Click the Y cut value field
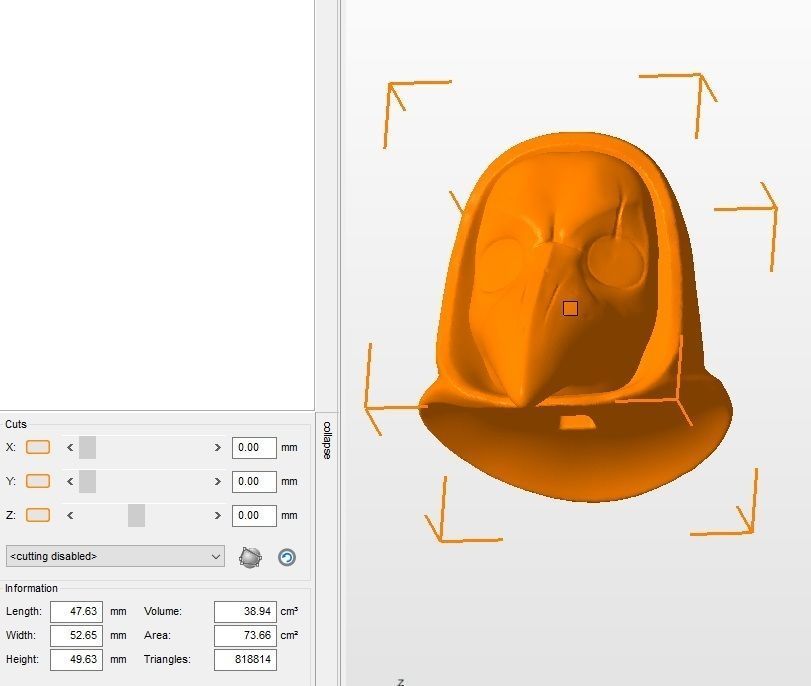The image size is (811, 686). point(254,482)
